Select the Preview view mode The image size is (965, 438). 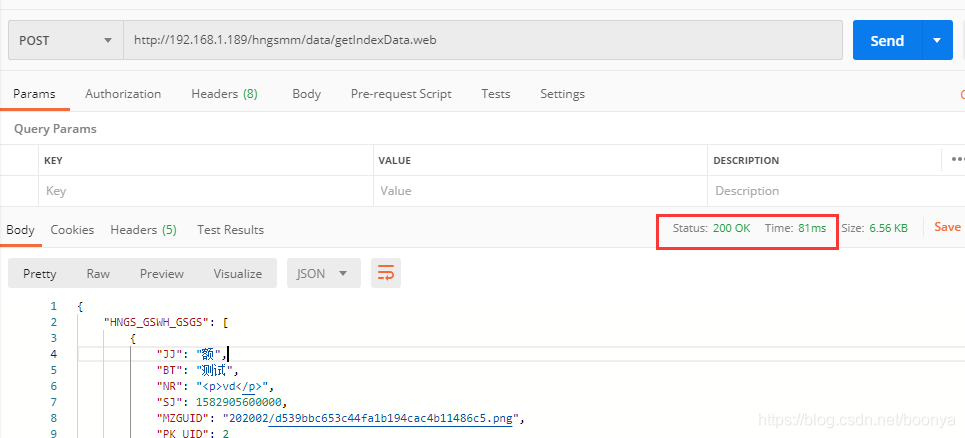(162, 274)
